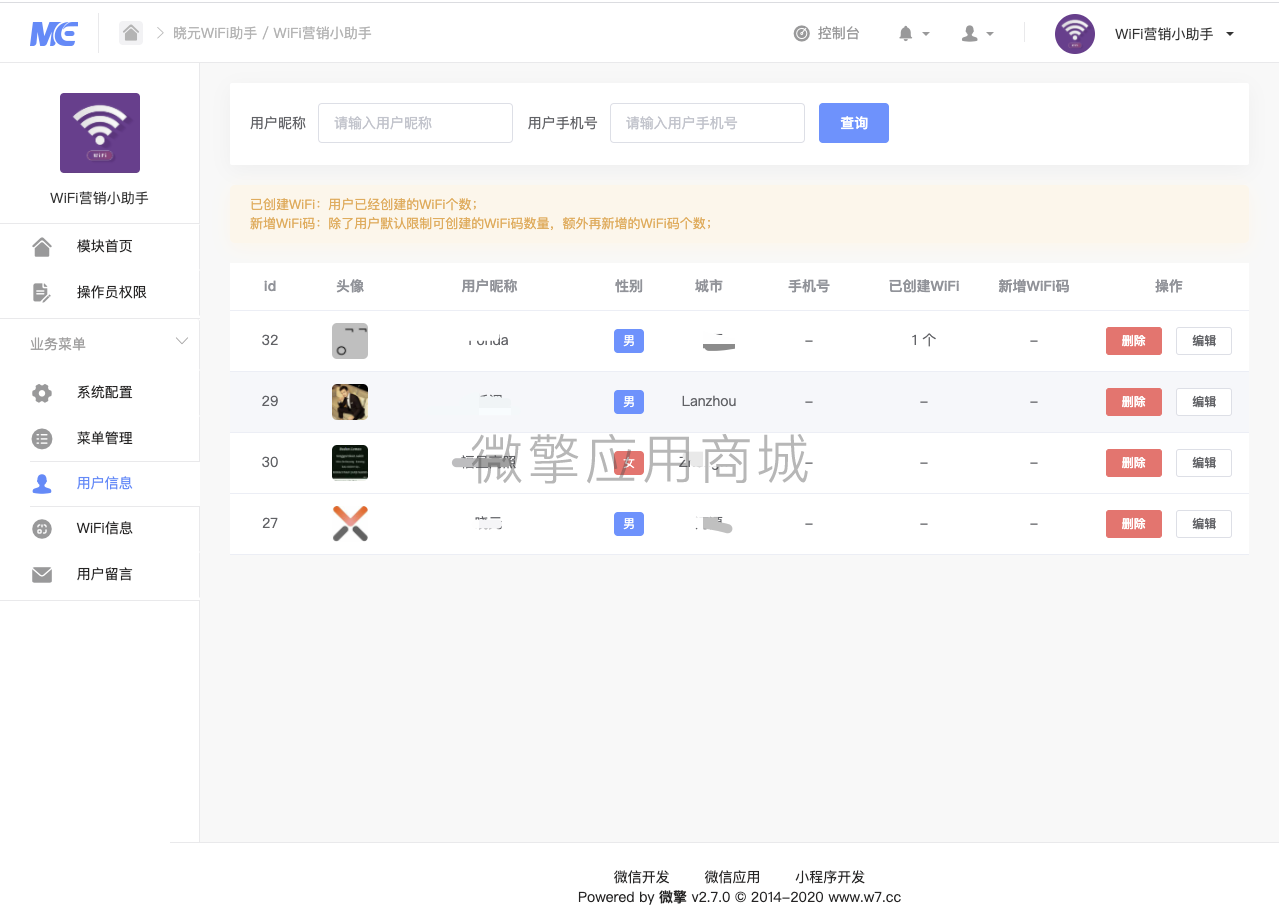Edit user with id 30
Screen dimensions: 1279x919
(x=1204, y=463)
